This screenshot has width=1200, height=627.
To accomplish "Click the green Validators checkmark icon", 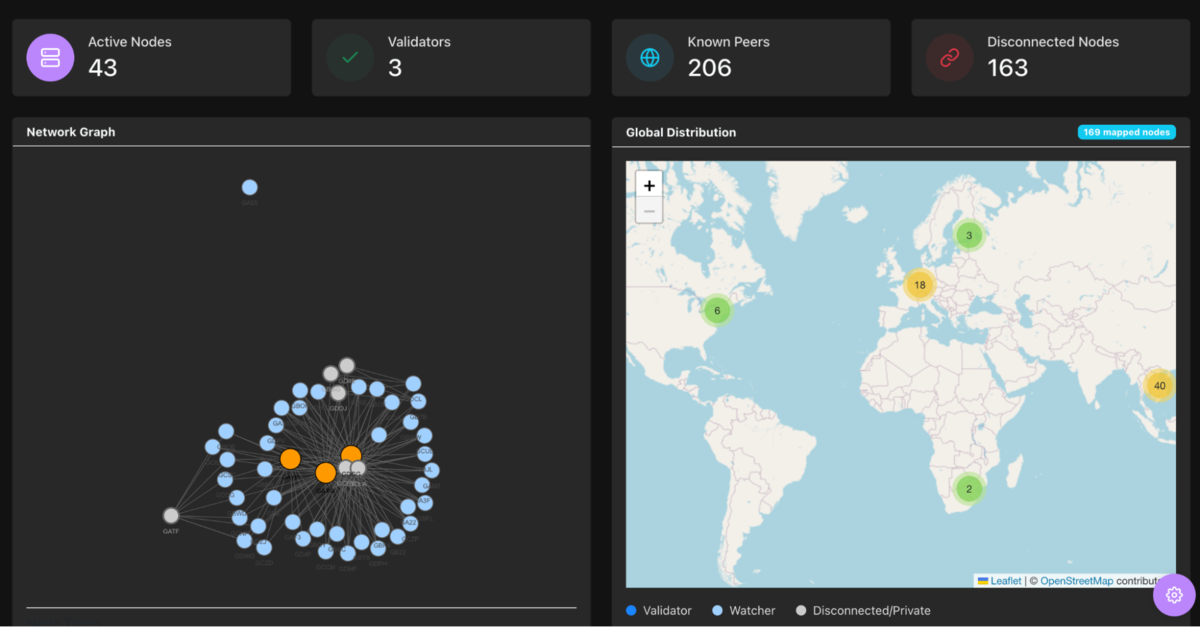I will pyautogui.click(x=350, y=57).
